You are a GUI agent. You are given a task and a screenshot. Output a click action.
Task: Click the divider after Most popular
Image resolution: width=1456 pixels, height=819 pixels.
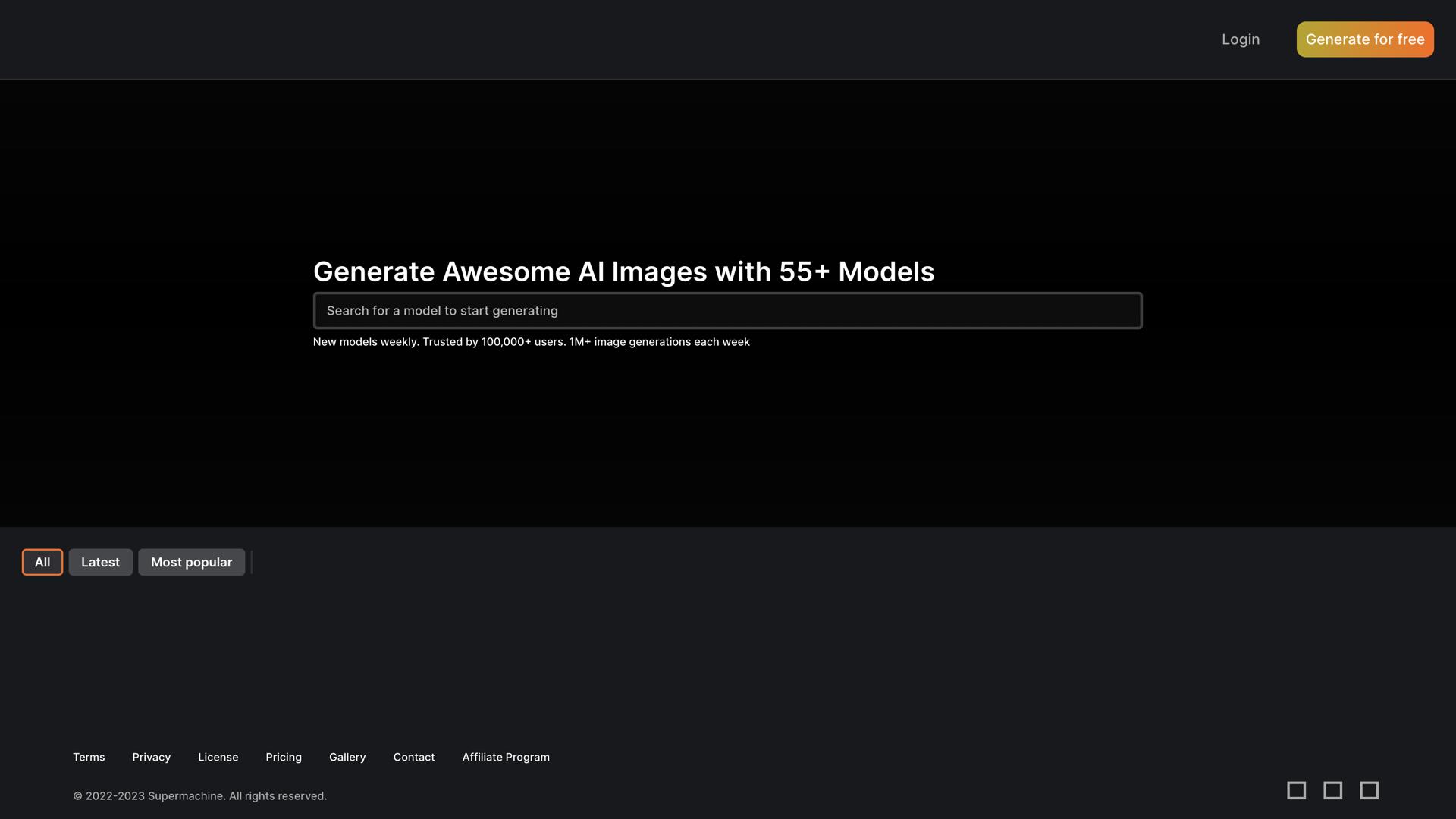tap(251, 562)
